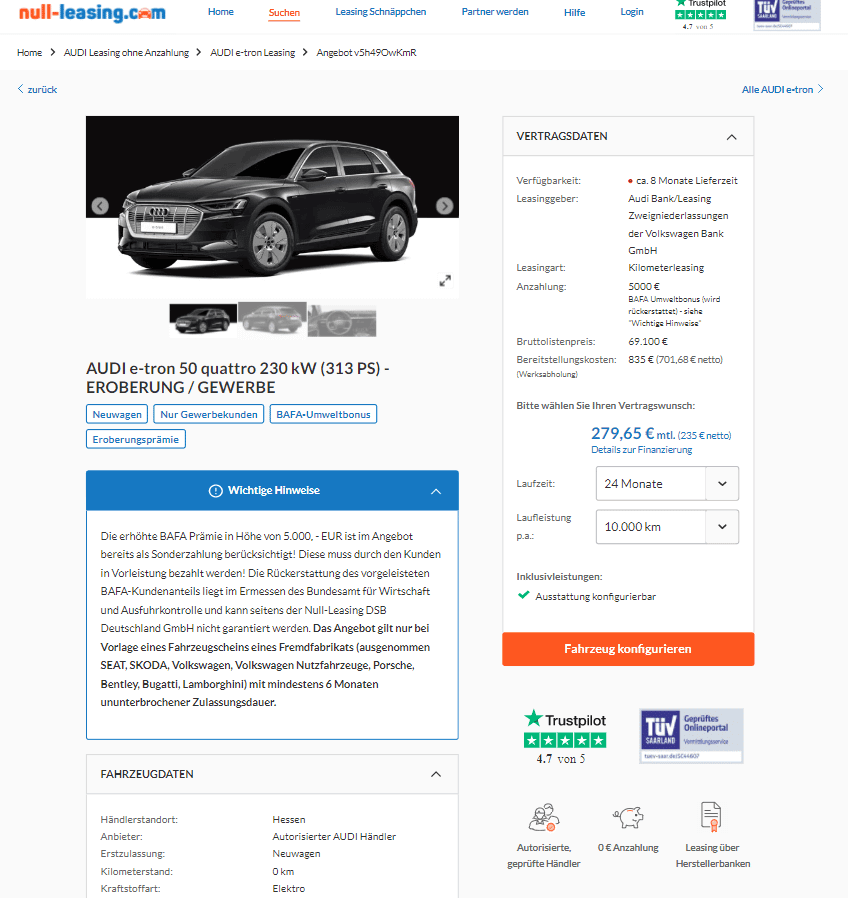Screen dimensions: 848x898
Task: Show previous car image arrow
Action: pos(100,206)
